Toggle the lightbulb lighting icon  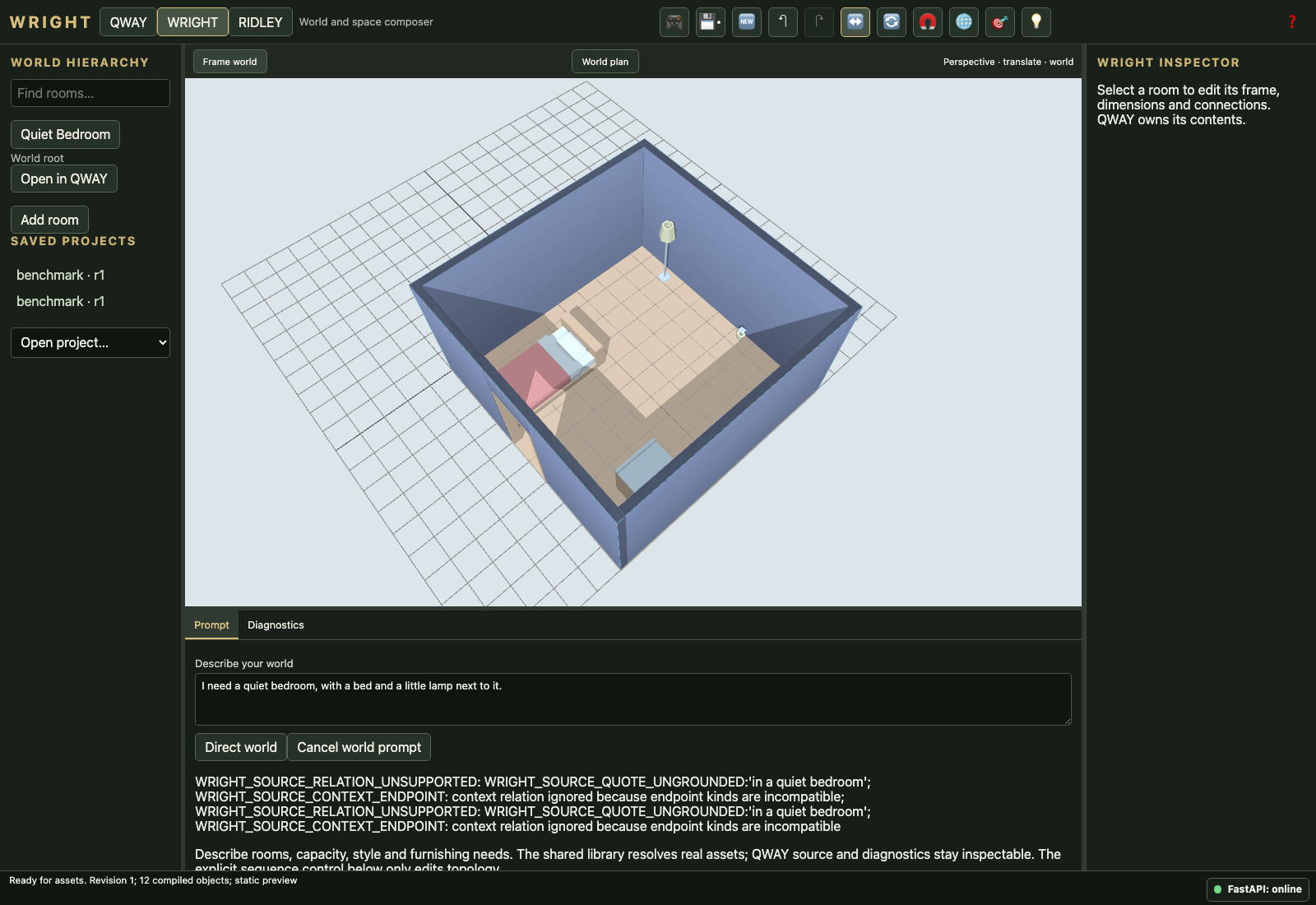click(1036, 22)
